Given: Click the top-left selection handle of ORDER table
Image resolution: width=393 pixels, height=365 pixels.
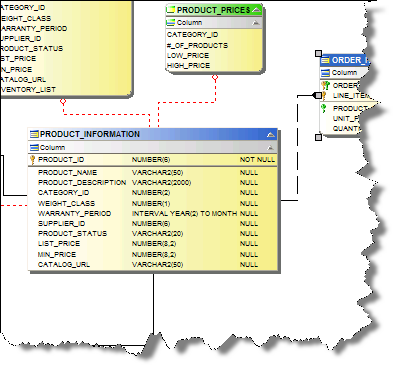Looking at the screenshot, I should (x=318, y=53).
